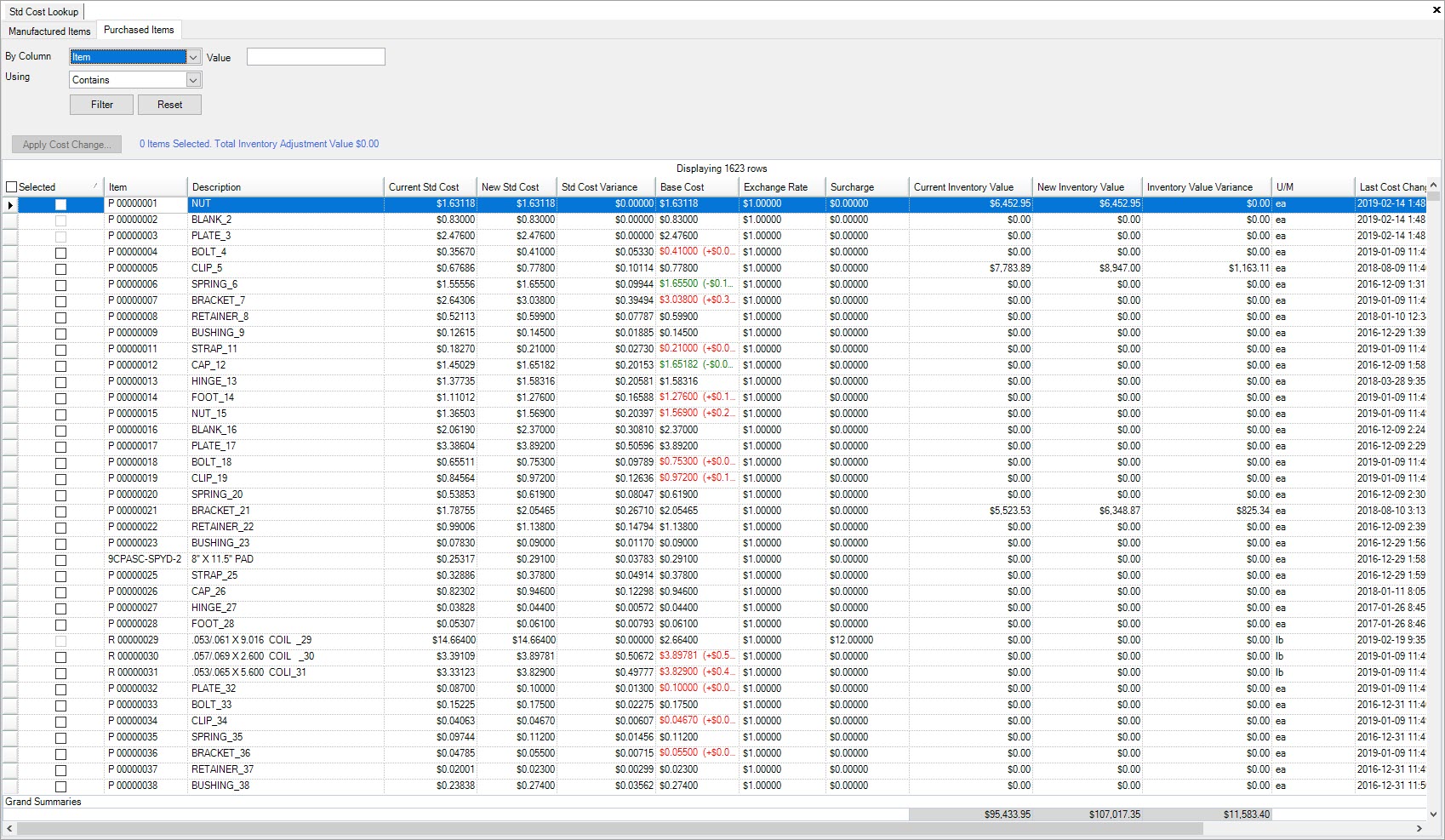Check the box for item P 00000001
Screen dimensions: 1445x840
pyautogui.click(x=60, y=204)
